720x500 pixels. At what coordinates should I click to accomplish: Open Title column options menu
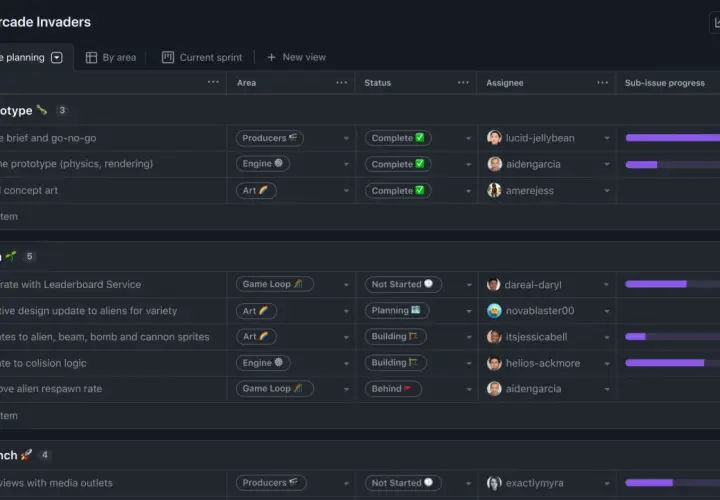pos(213,82)
